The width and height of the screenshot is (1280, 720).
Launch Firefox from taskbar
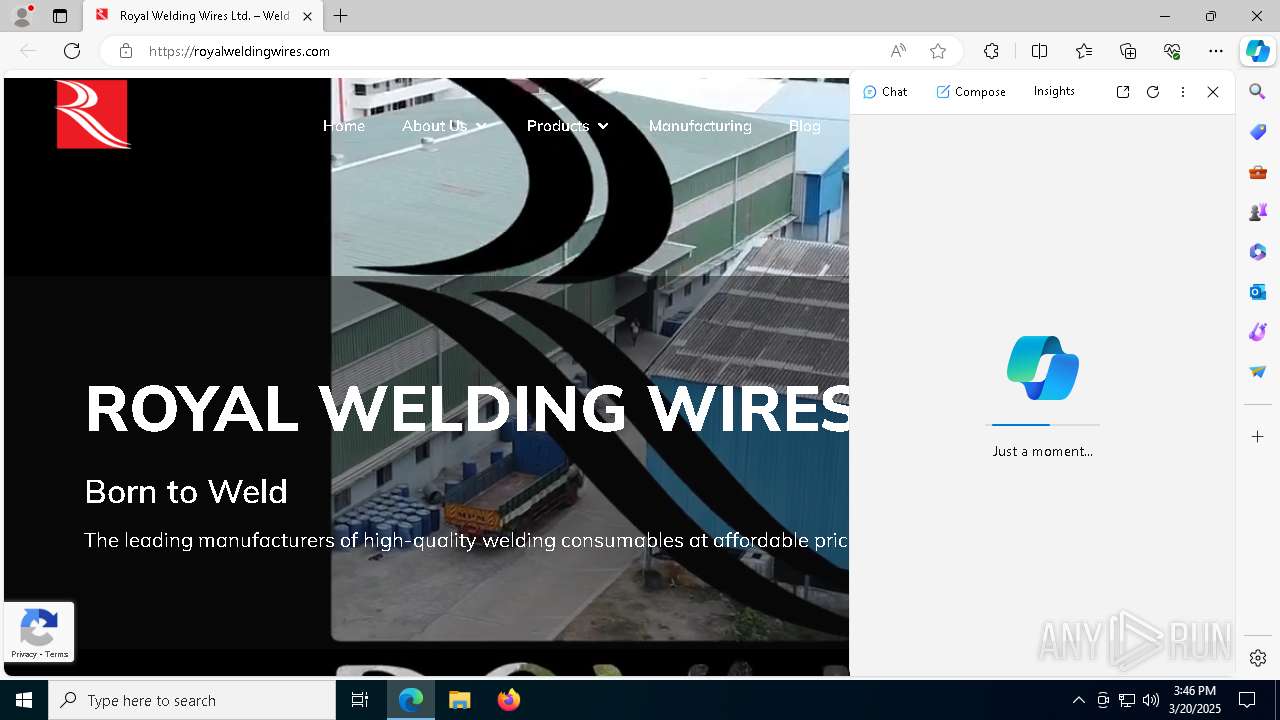click(x=509, y=700)
